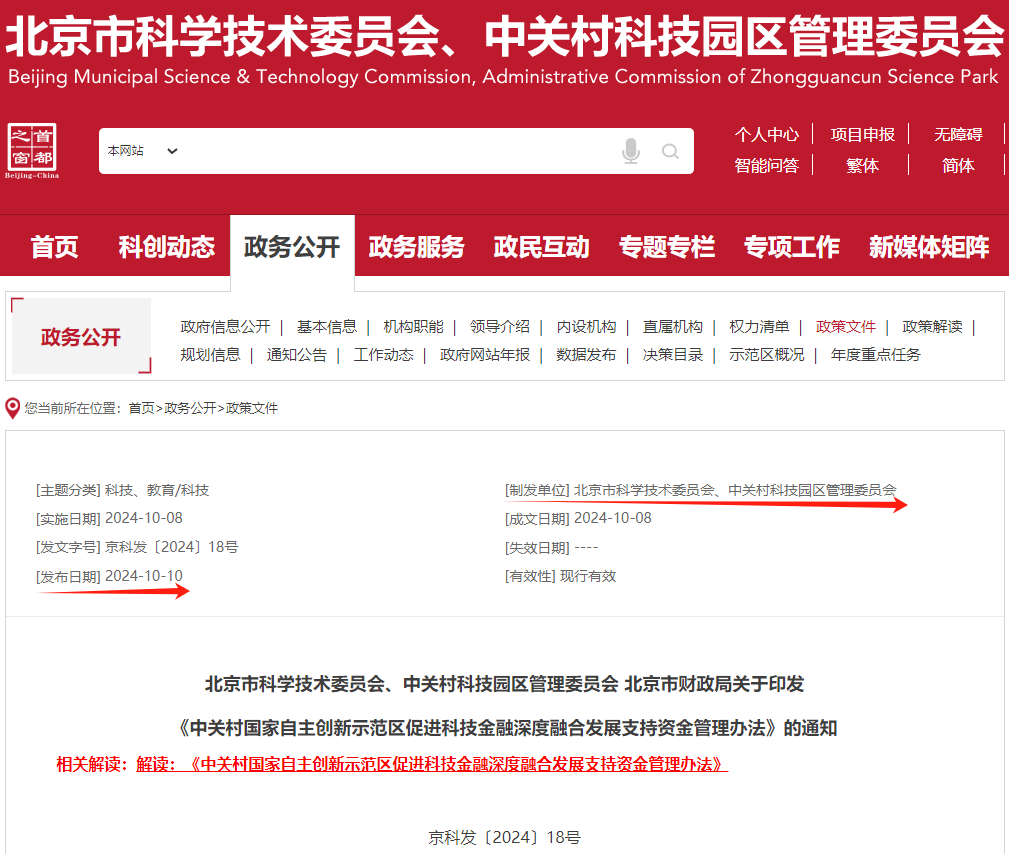Open the 政务服务 tab

[x=416, y=246]
